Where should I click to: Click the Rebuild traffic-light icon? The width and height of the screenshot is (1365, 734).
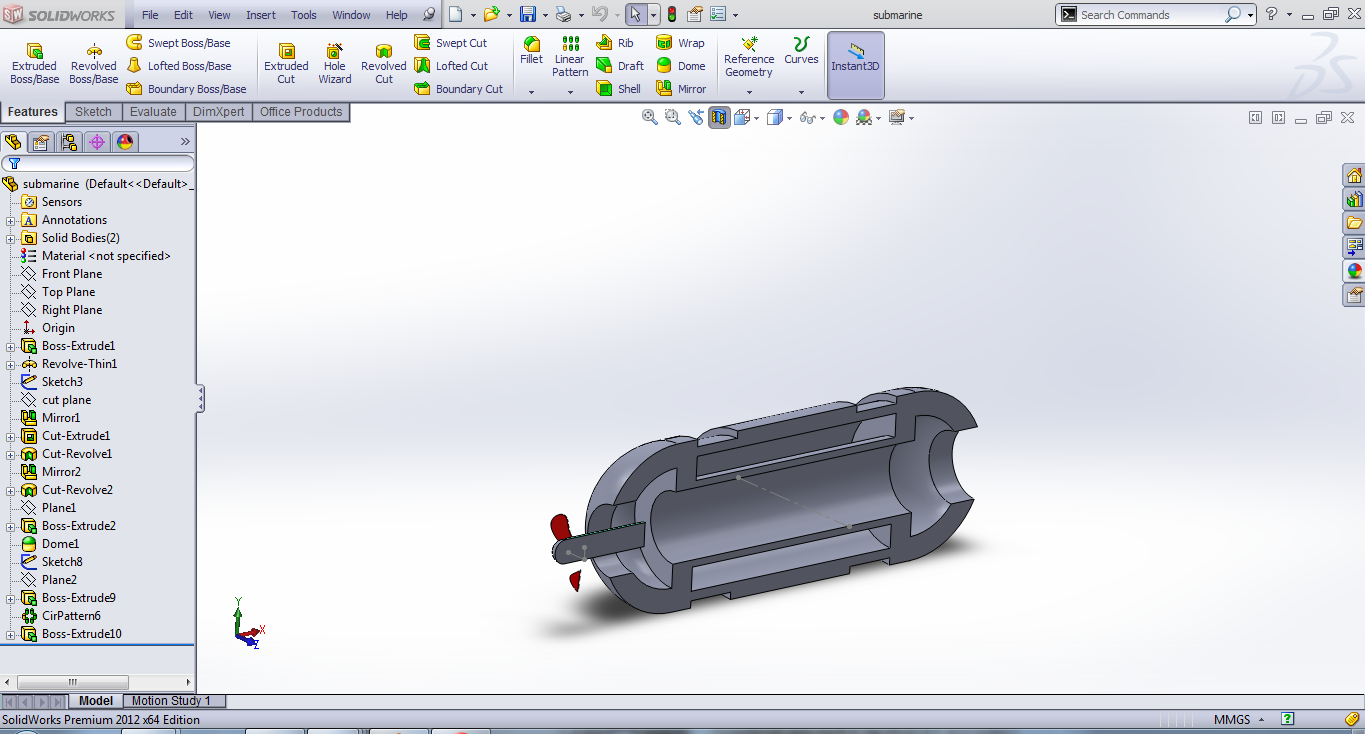(671, 14)
